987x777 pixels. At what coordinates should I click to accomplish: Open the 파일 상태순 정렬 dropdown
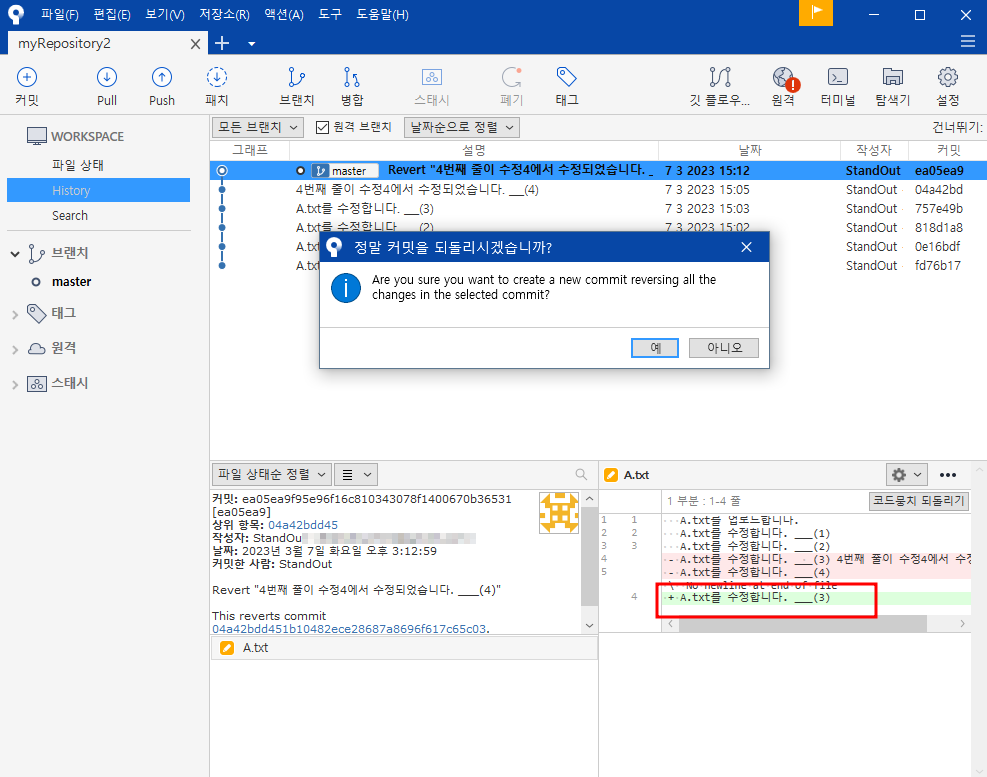271,474
